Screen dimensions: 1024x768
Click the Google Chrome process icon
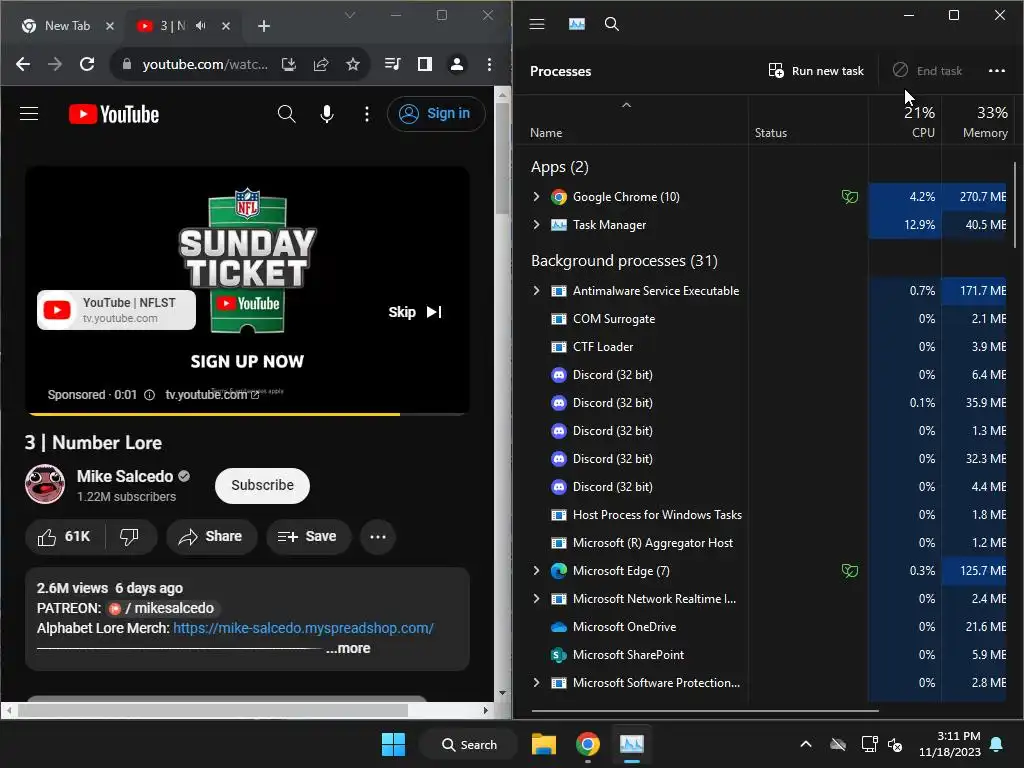pyautogui.click(x=558, y=197)
